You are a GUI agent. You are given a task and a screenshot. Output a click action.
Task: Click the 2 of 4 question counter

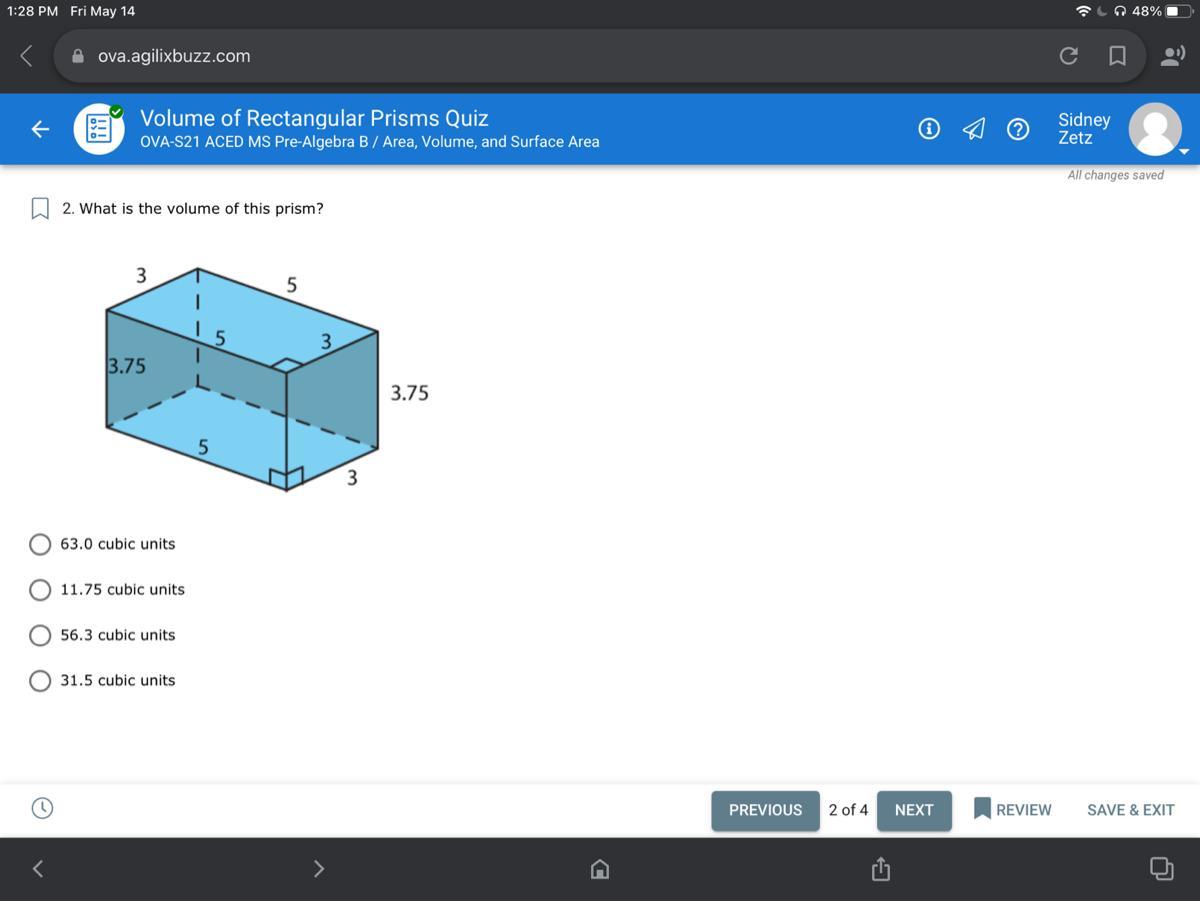[848, 810]
